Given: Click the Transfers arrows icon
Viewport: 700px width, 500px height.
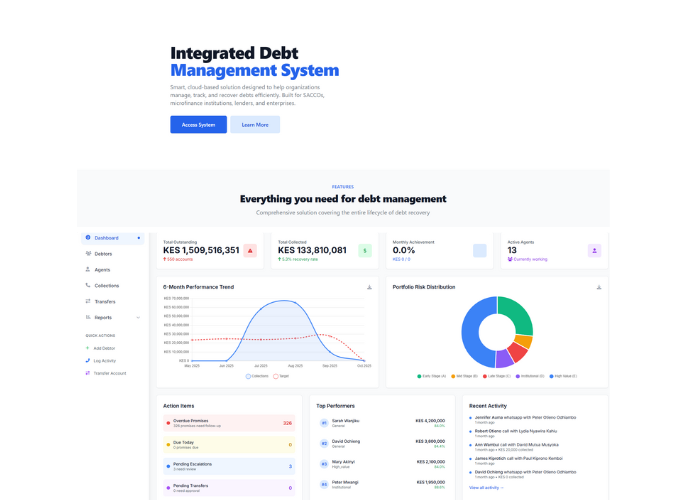Looking at the screenshot, I should [87, 301].
